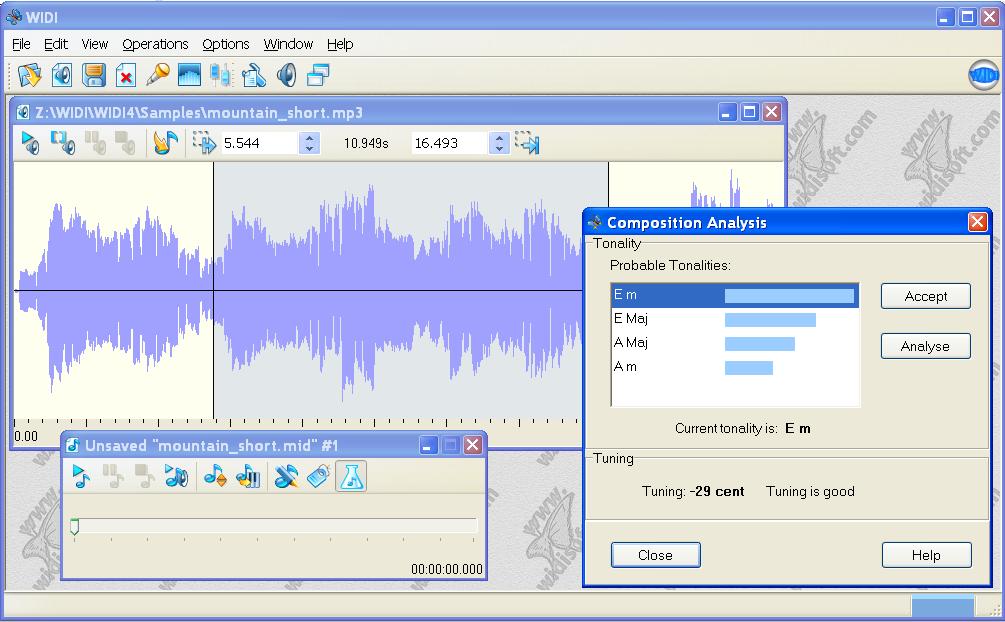Viewport: 1005px width, 622px height.
Task: Open the File menu
Action: [21, 44]
